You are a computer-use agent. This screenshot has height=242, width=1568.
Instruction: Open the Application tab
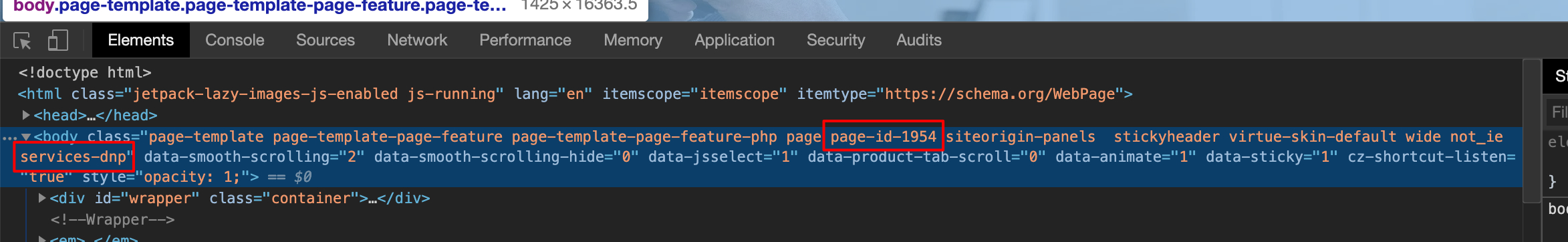pyautogui.click(x=735, y=40)
